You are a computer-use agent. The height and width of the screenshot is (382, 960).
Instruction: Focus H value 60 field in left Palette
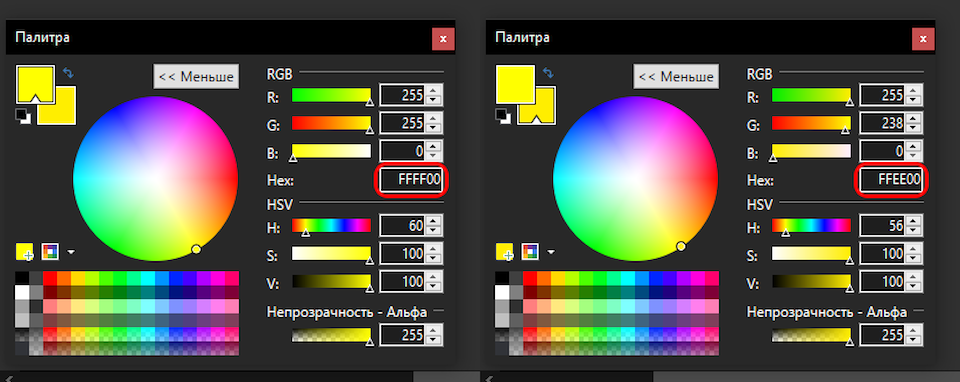coord(403,226)
